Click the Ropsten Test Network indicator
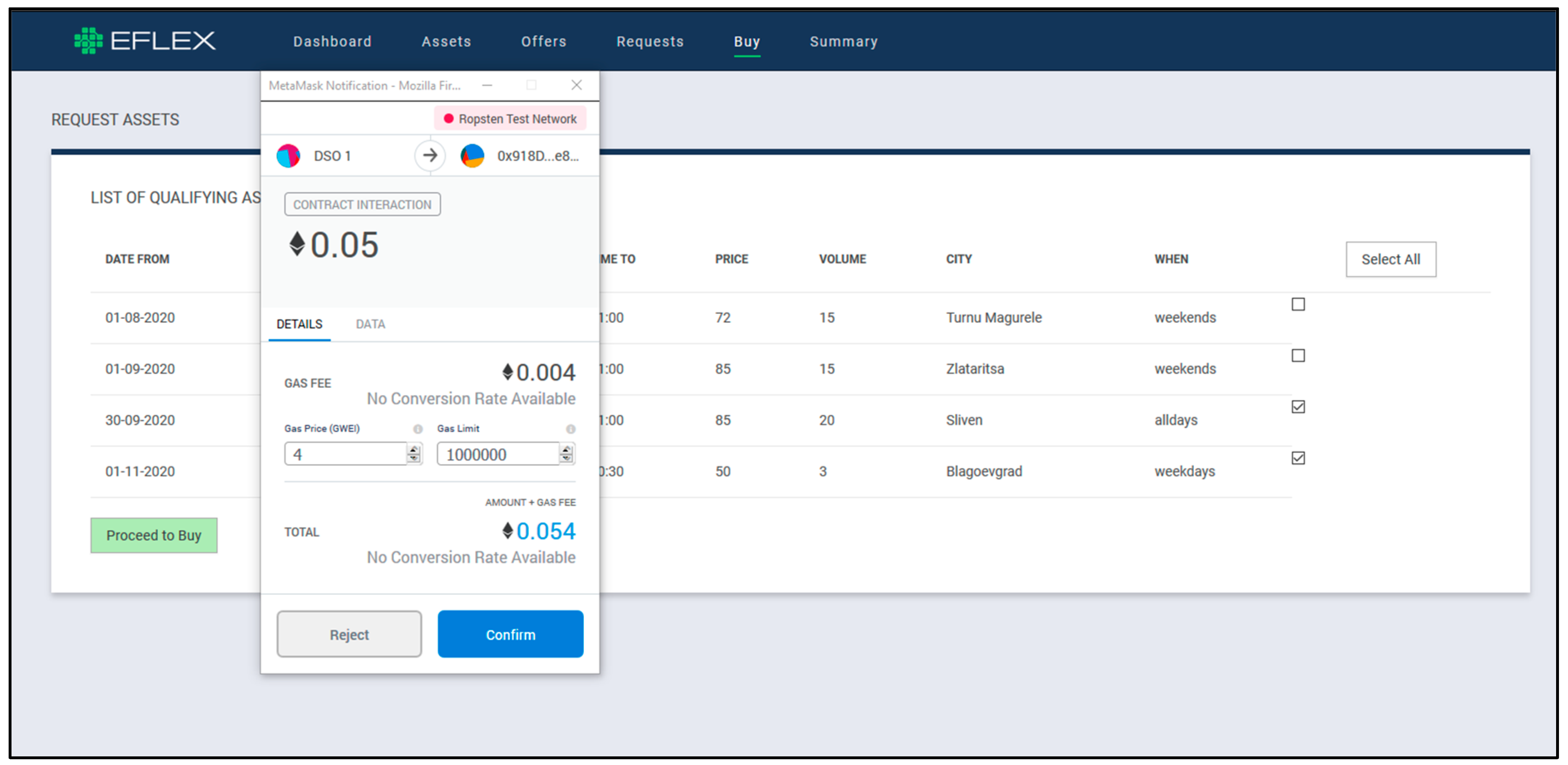Image resolution: width=1568 pixels, height=765 pixels. click(510, 119)
